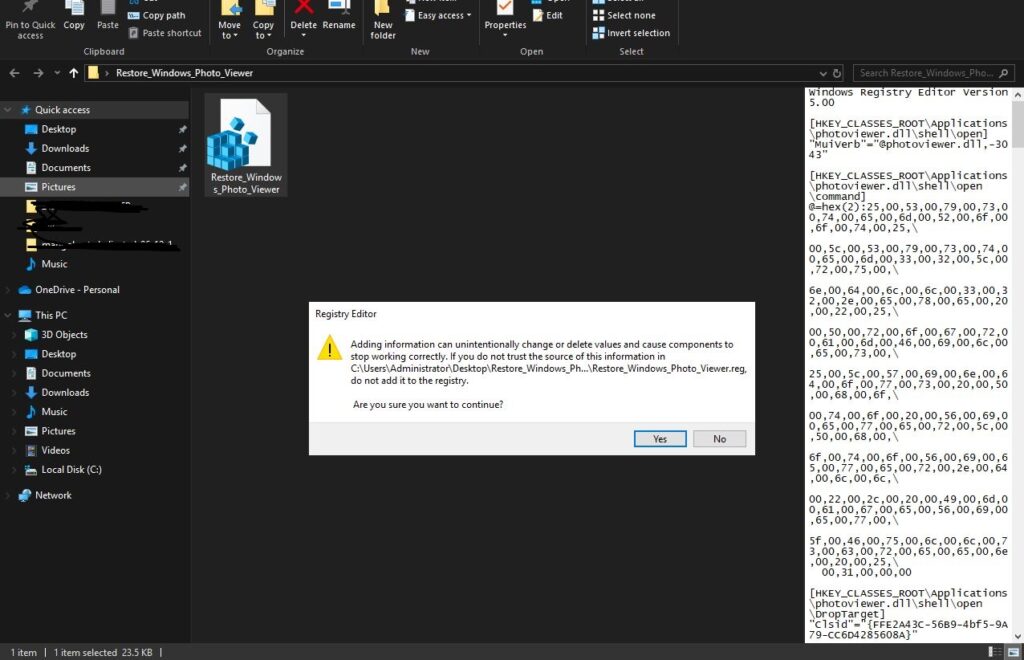Expand This PC in the sidebar
This screenshot has width=1024, height=660.
pos(8,314)
